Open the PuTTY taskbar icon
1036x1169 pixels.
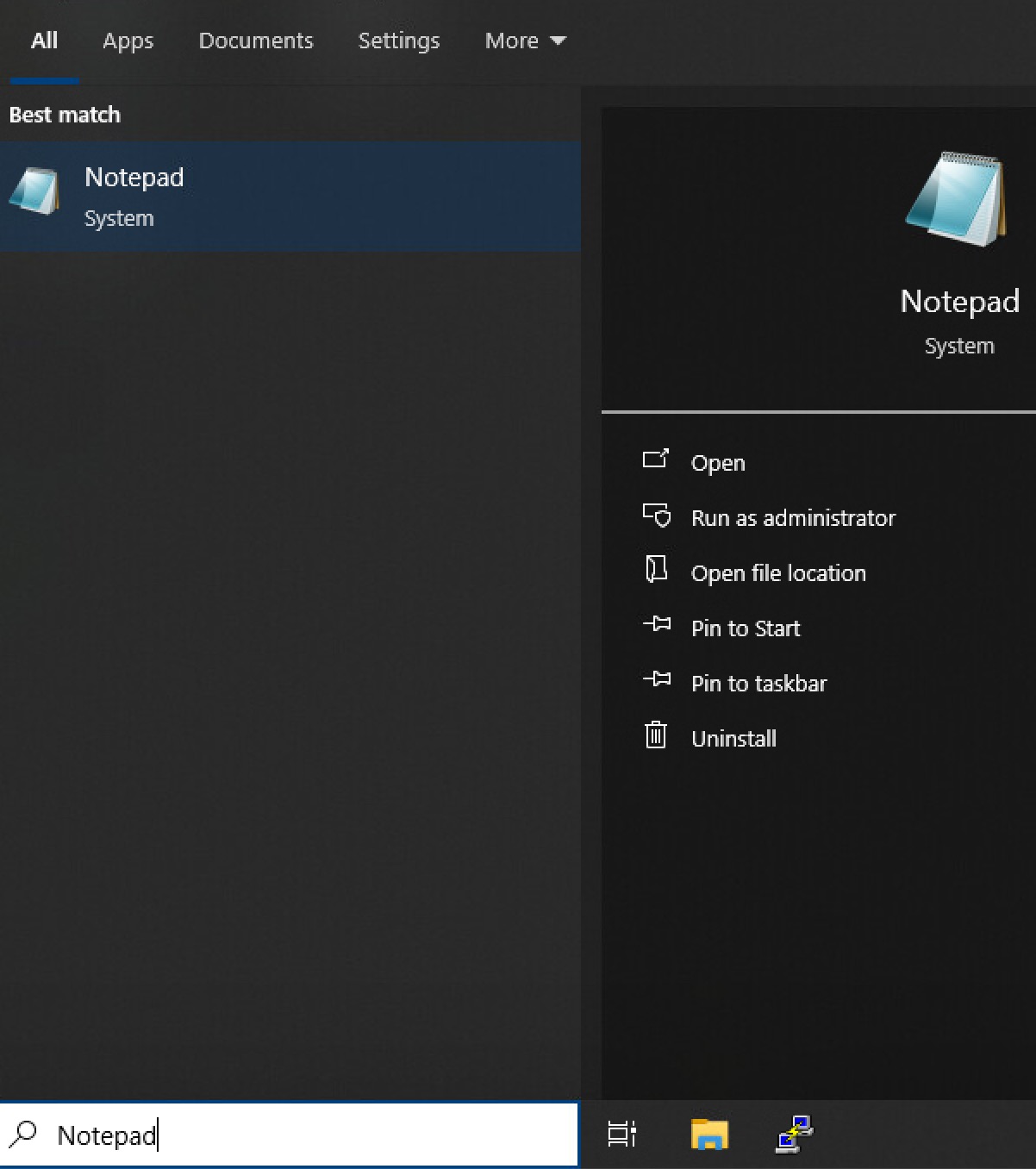[794, 1134]
